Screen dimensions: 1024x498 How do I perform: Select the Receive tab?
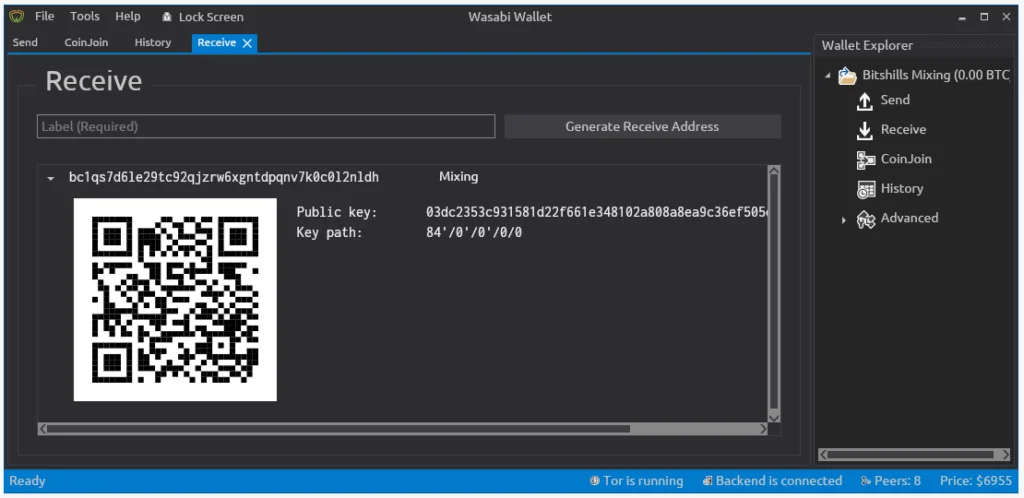pyautogui.click(x=216, y=42)
